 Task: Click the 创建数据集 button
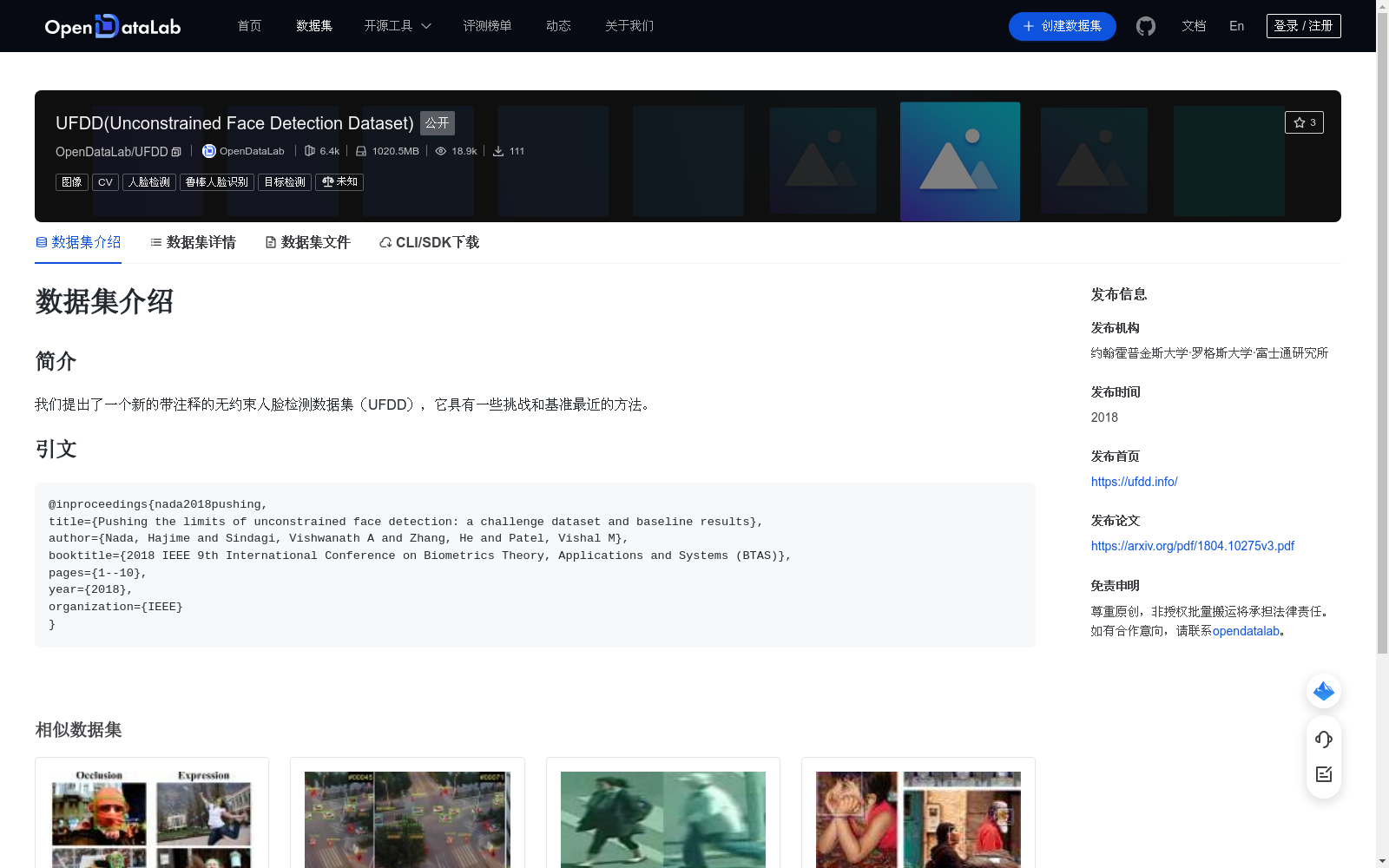(1062, 26)
